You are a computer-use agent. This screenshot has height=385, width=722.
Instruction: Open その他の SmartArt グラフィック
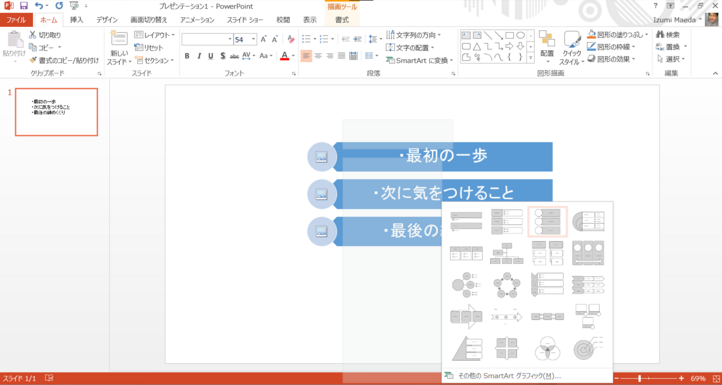click(x=509, y=376)
